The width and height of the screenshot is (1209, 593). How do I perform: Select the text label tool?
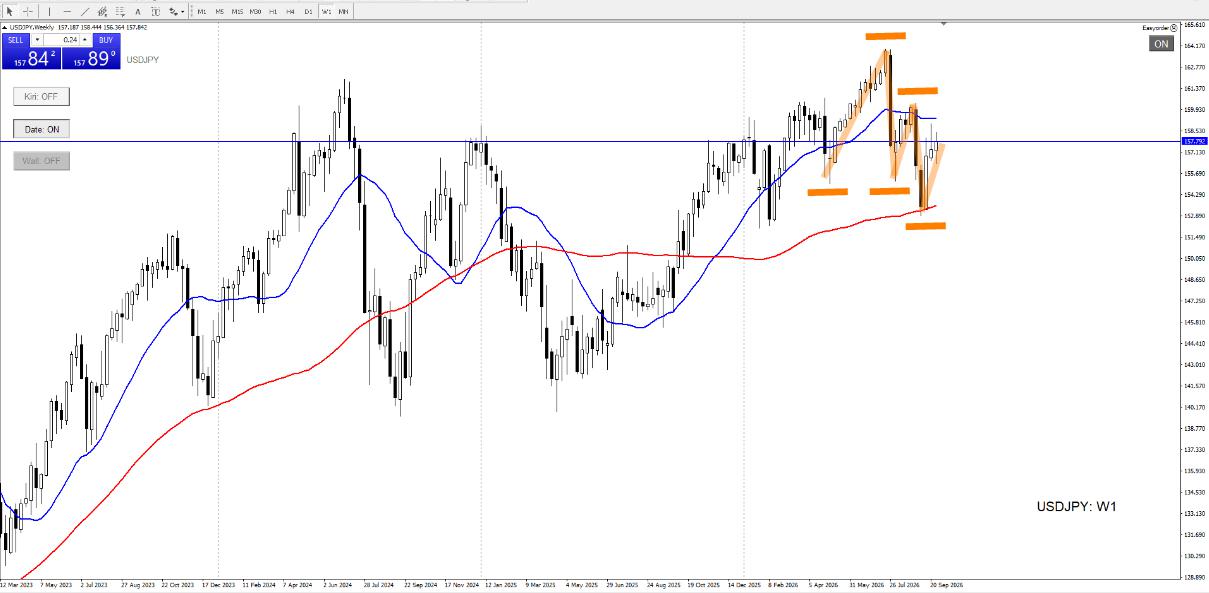coord(156,11)
